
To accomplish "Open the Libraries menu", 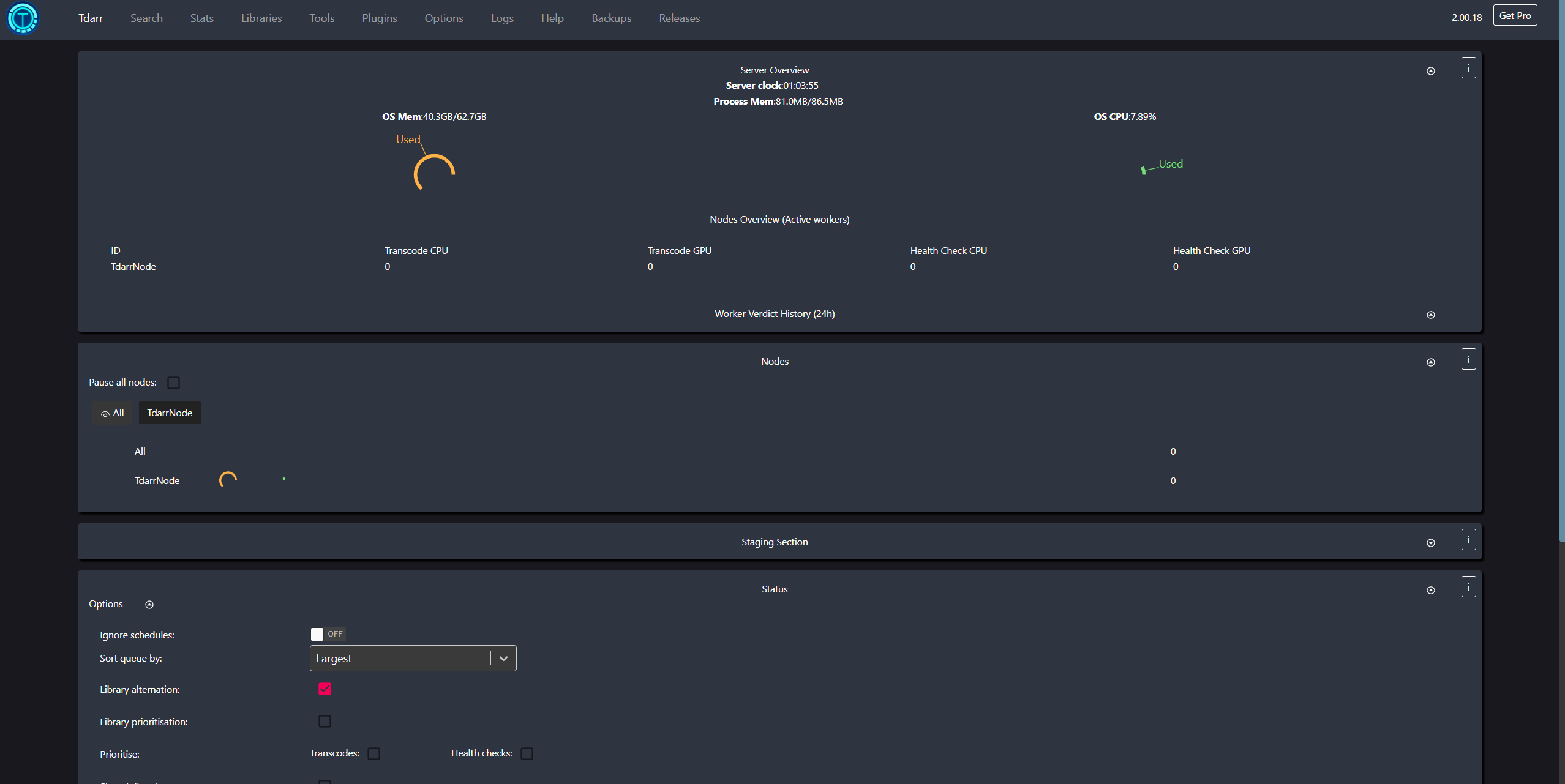I will [261, 18].
